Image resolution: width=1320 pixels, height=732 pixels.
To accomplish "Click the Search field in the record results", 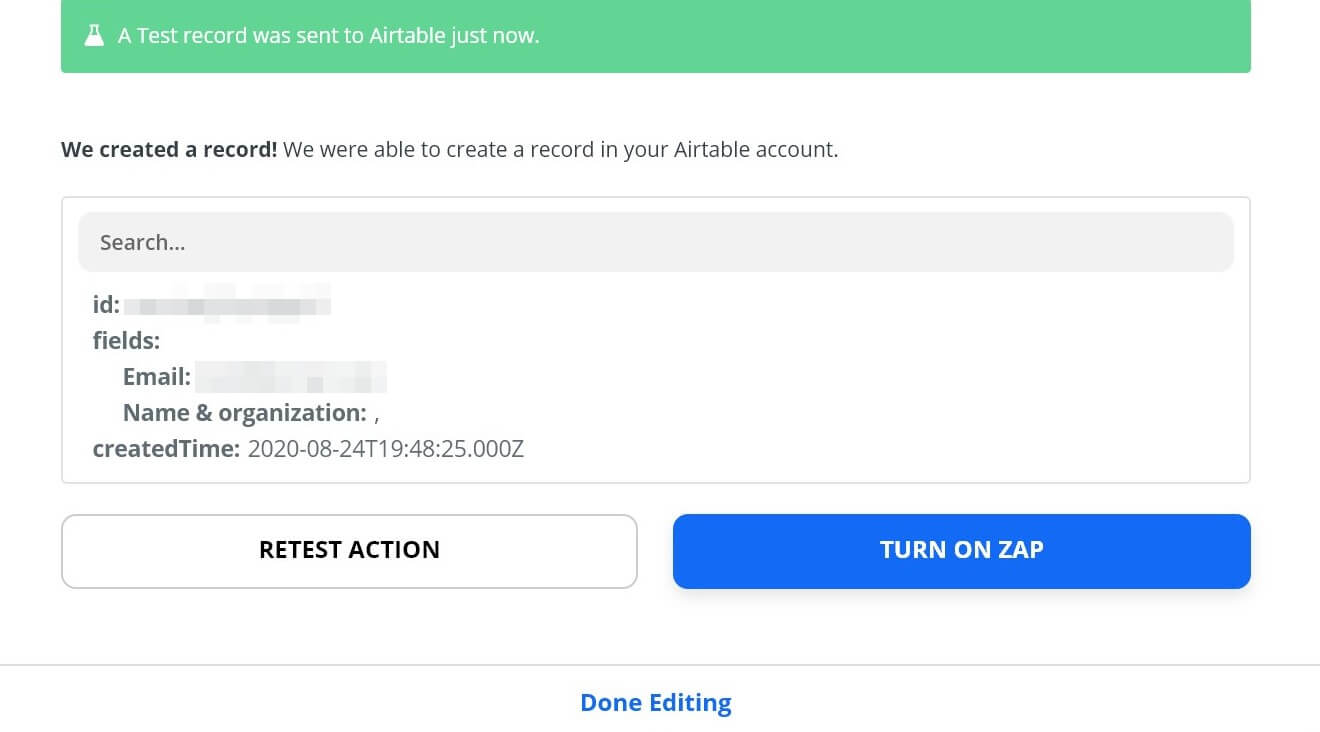I will tap(656, 242).
